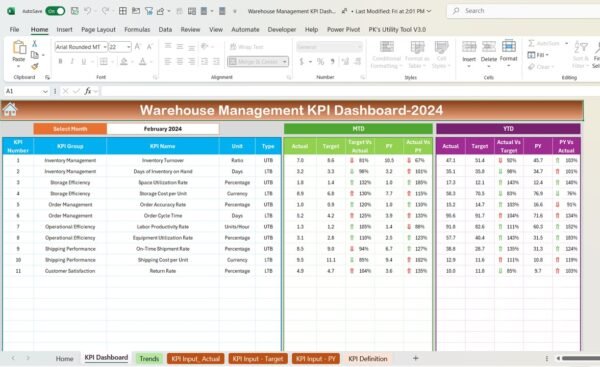Click the Format cells button

509,53
